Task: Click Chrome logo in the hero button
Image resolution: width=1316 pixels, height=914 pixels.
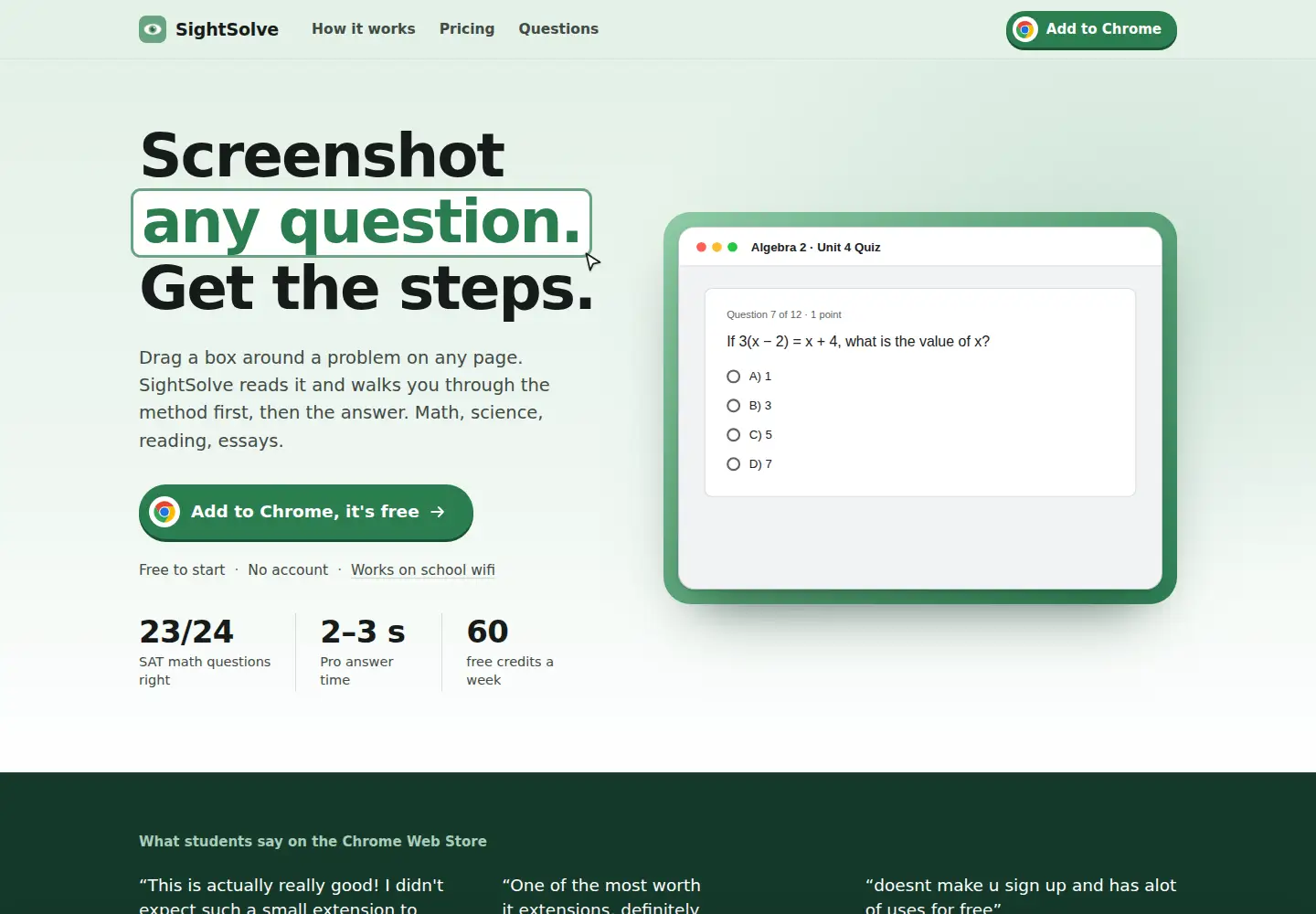Action: point(164,512)
